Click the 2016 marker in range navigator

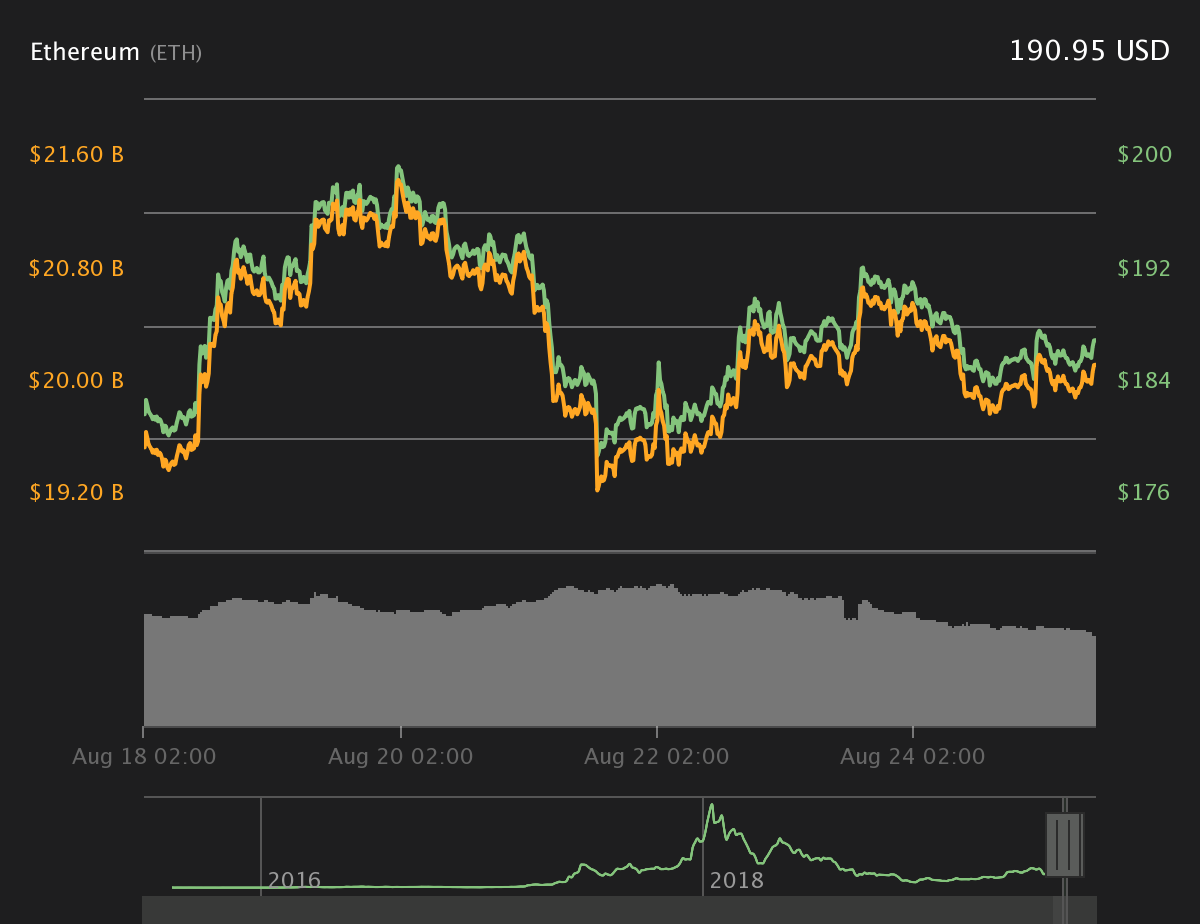point(294,881)
